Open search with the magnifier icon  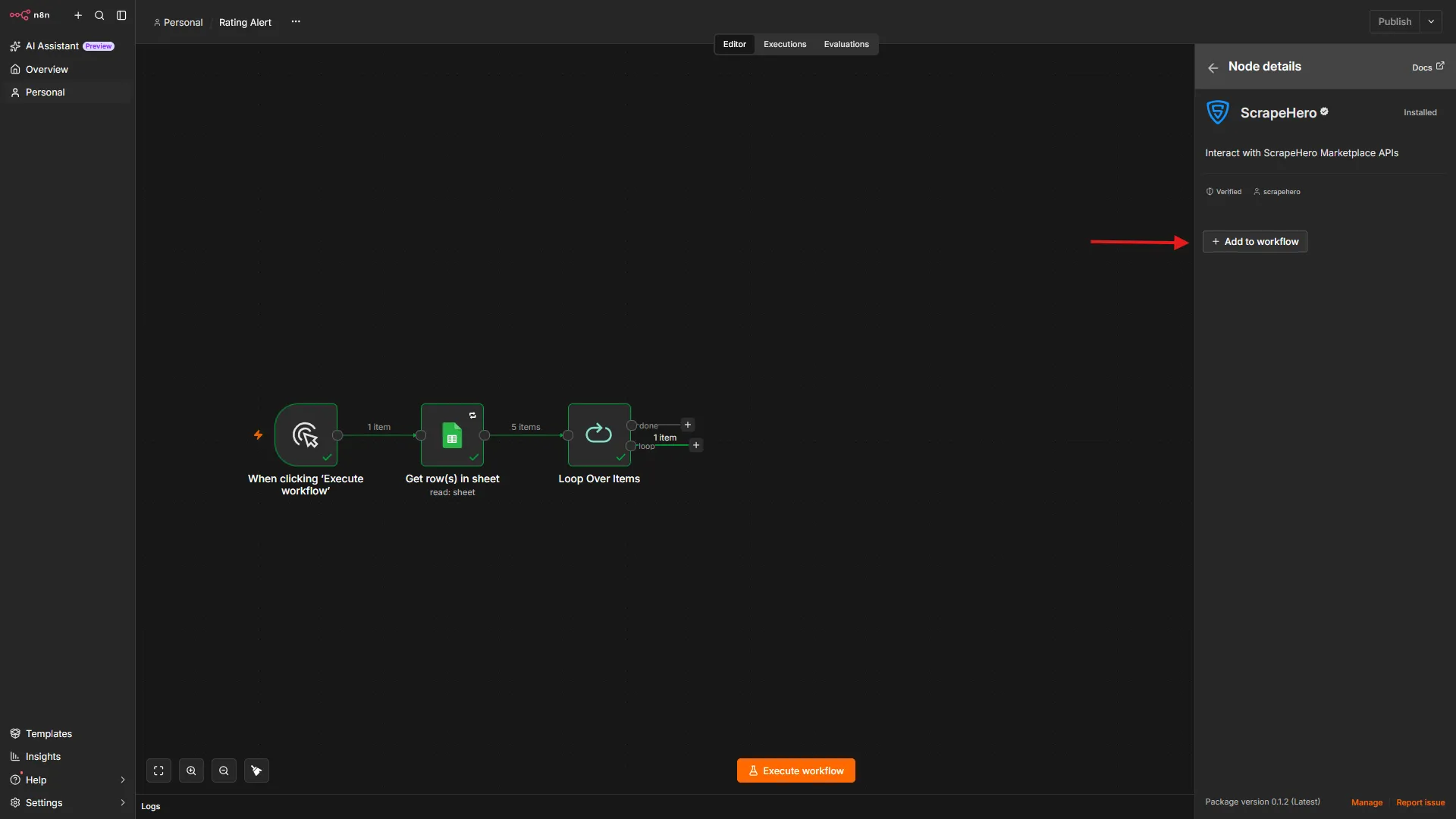99,15
